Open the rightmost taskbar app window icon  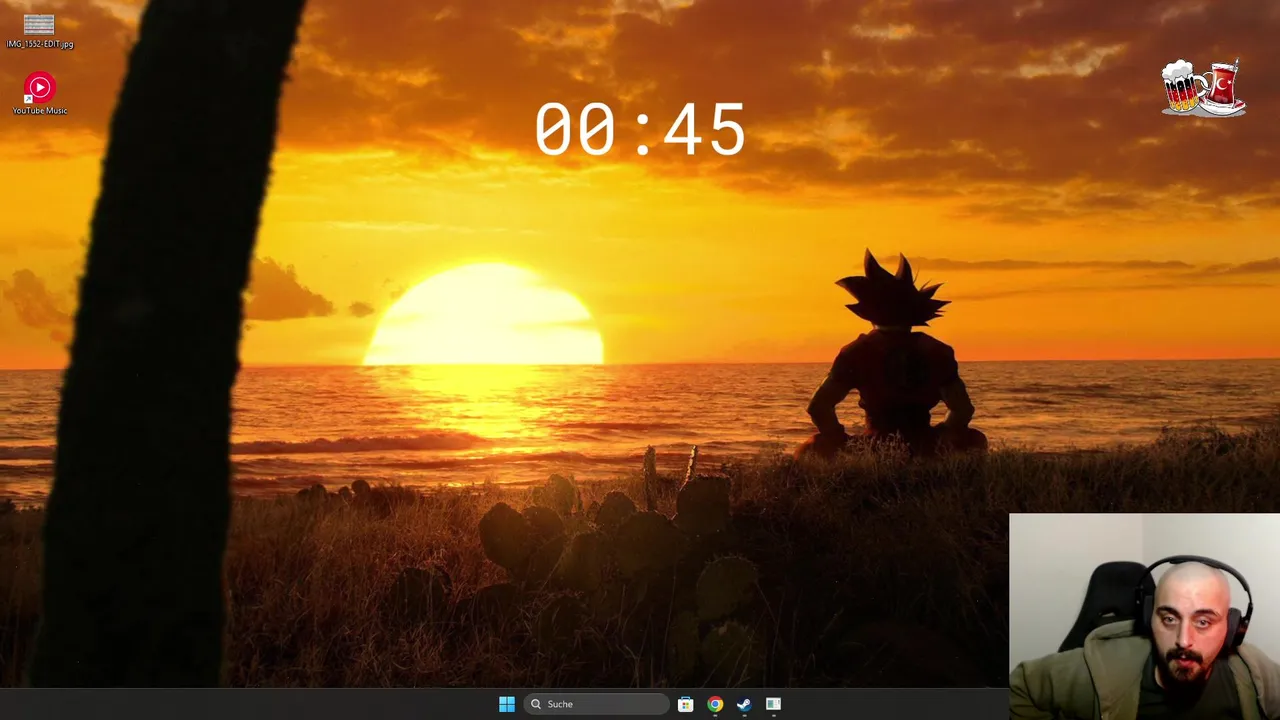coord(773,704)
